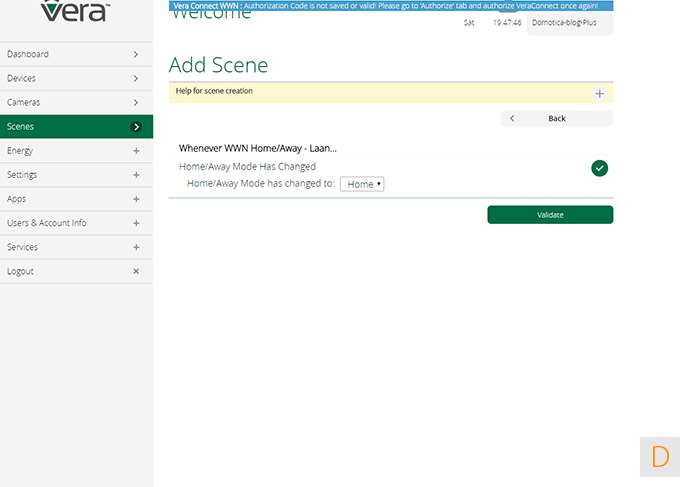Go back using the Back button
Screen dimensions: 690x487
556,118
